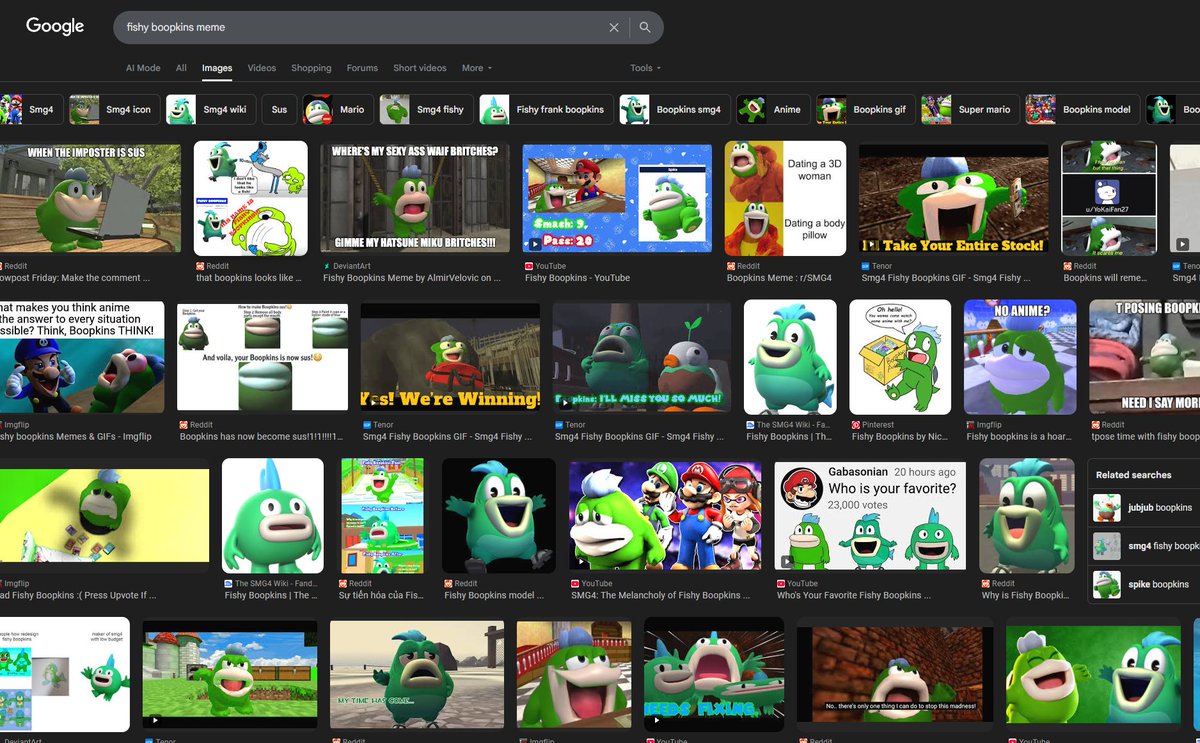Select the Boopkins gif filter chip
Screen dimensions: 1200x743
coord(865,109)
